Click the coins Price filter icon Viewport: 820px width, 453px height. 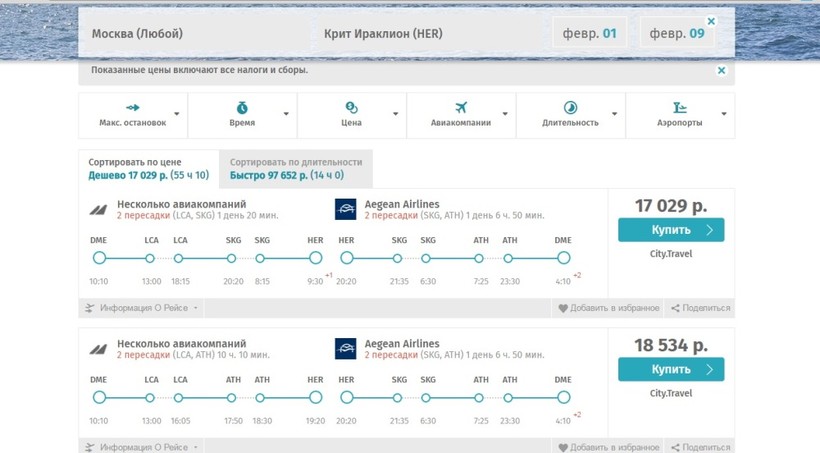(351, 107)
